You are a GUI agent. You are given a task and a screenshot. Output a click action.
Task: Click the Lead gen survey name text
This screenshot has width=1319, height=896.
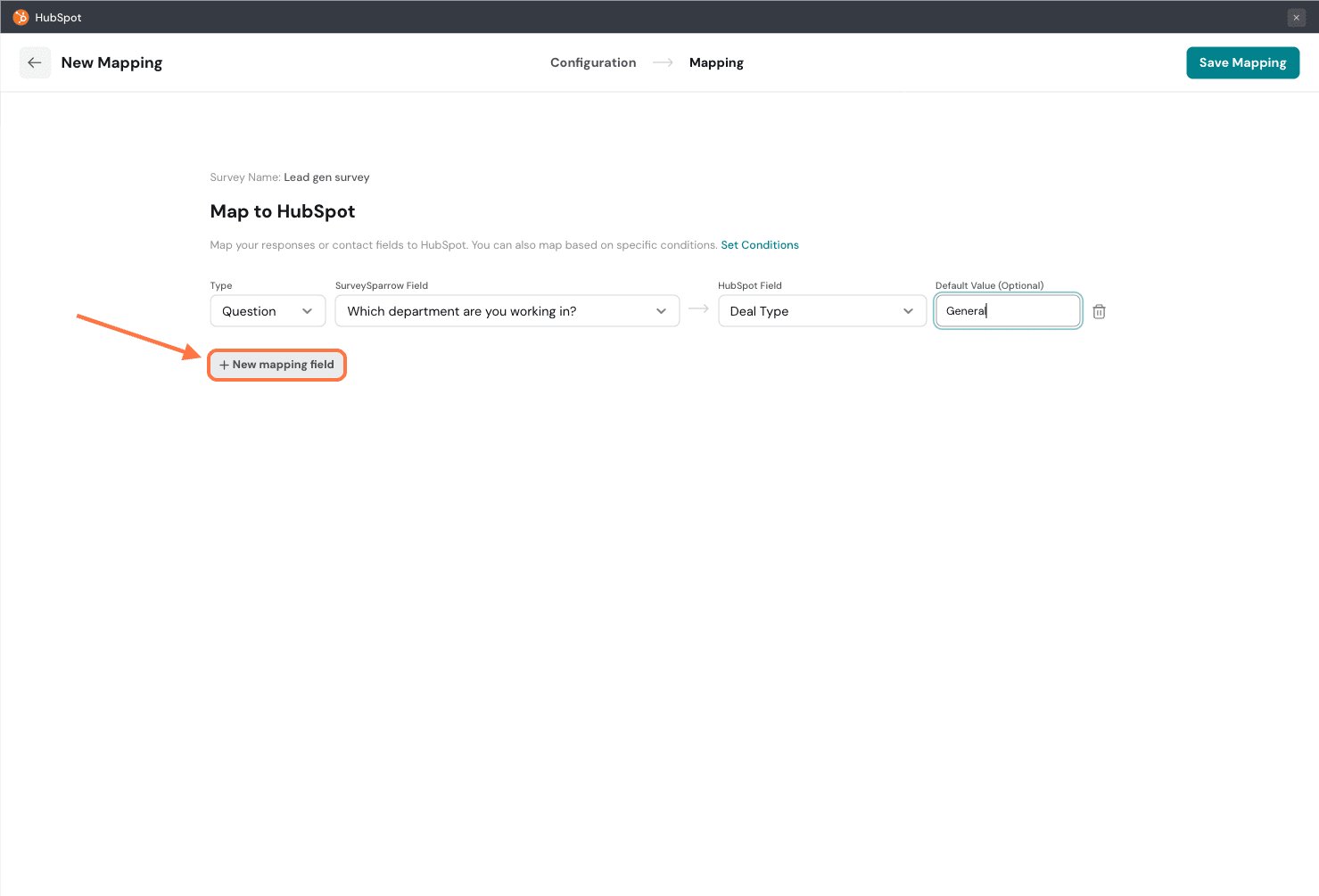[x=326, y=177]
